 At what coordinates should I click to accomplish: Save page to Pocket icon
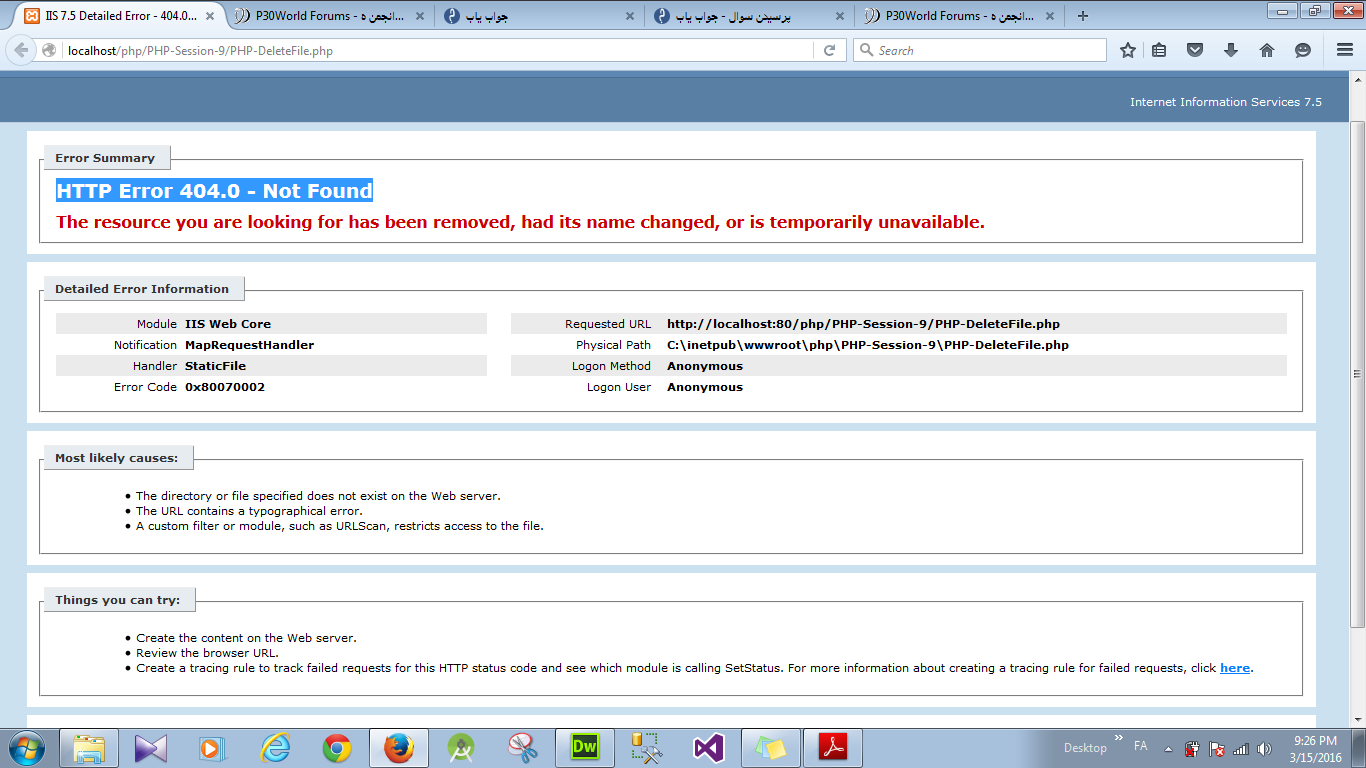point(1194,50)
